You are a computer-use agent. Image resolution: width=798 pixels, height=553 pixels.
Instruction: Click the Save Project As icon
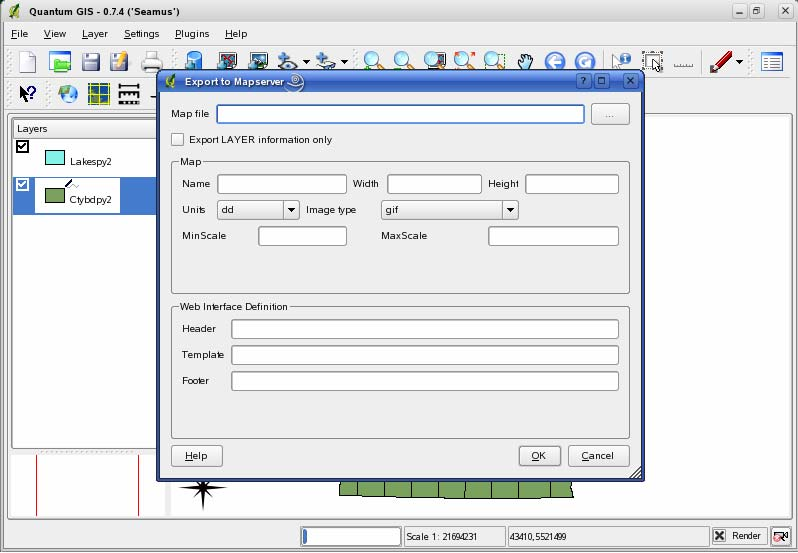[120, 62]
